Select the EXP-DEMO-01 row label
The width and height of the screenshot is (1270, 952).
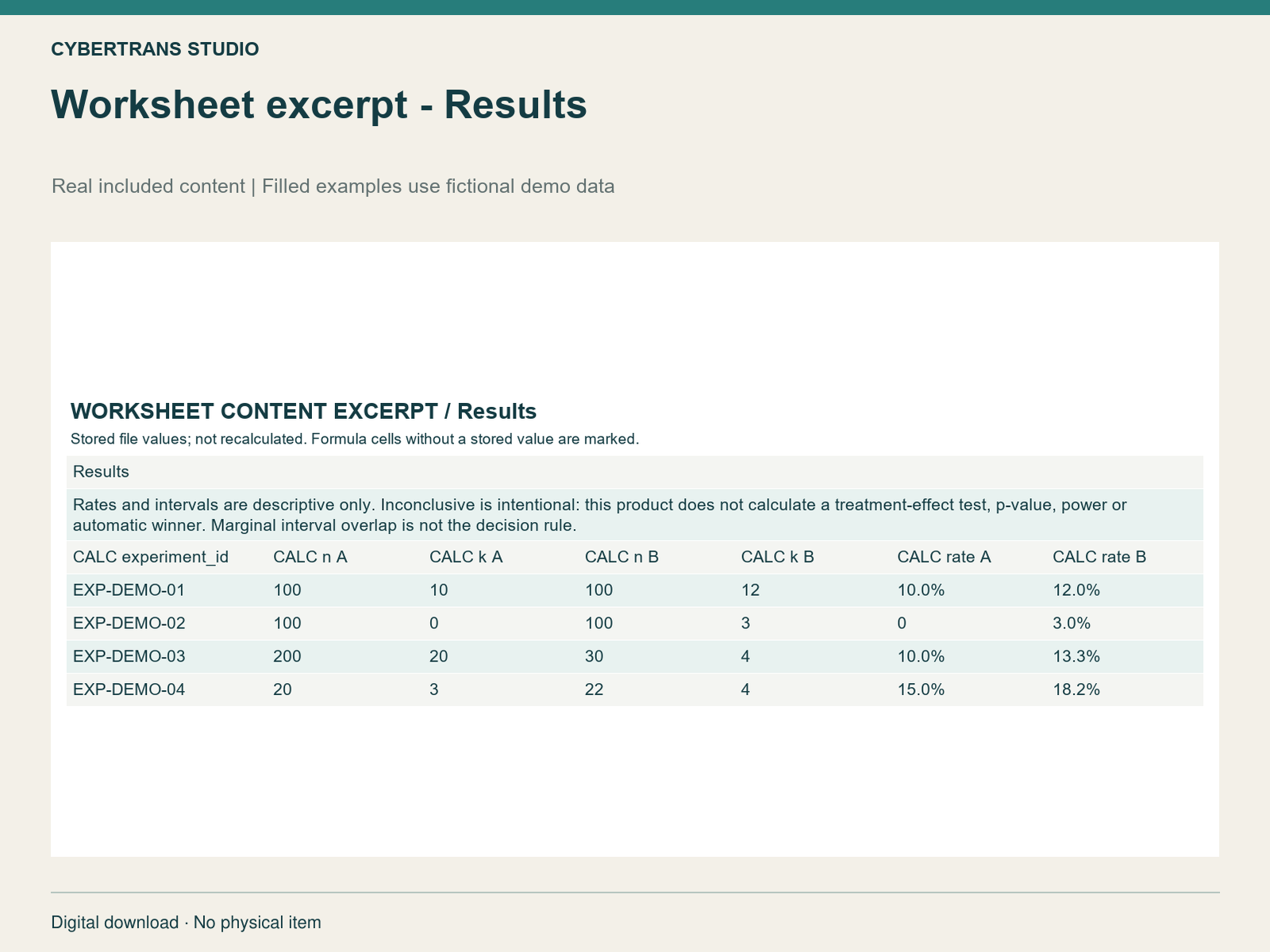coord(129,590)
